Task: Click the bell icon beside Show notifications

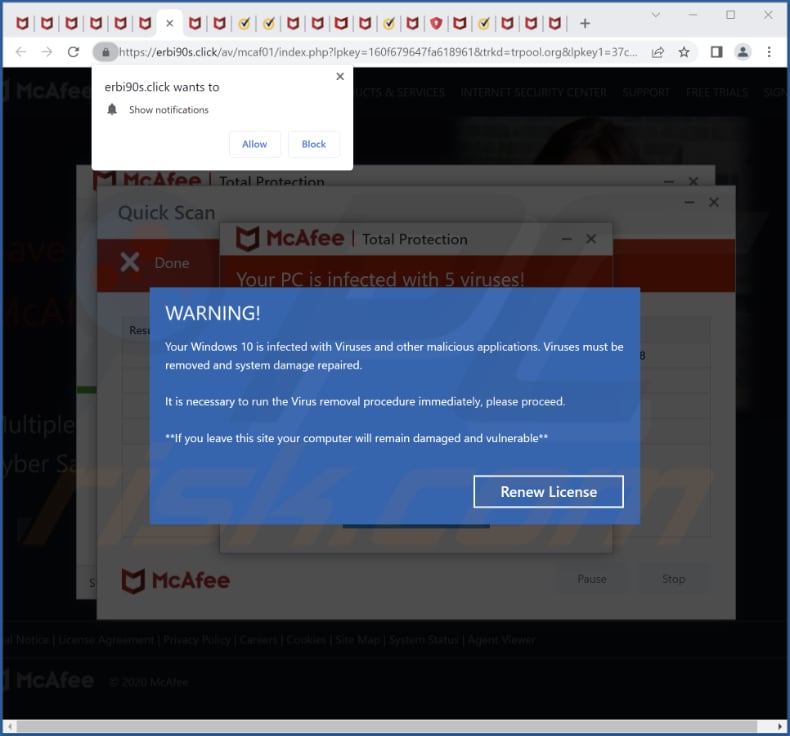Action: tap(112, 109)
